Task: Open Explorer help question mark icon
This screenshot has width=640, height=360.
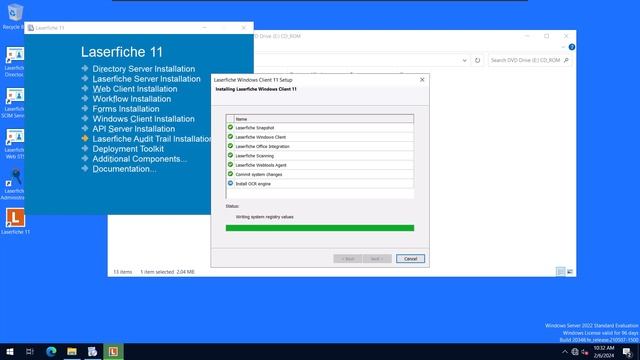Action: coord(572,47)
